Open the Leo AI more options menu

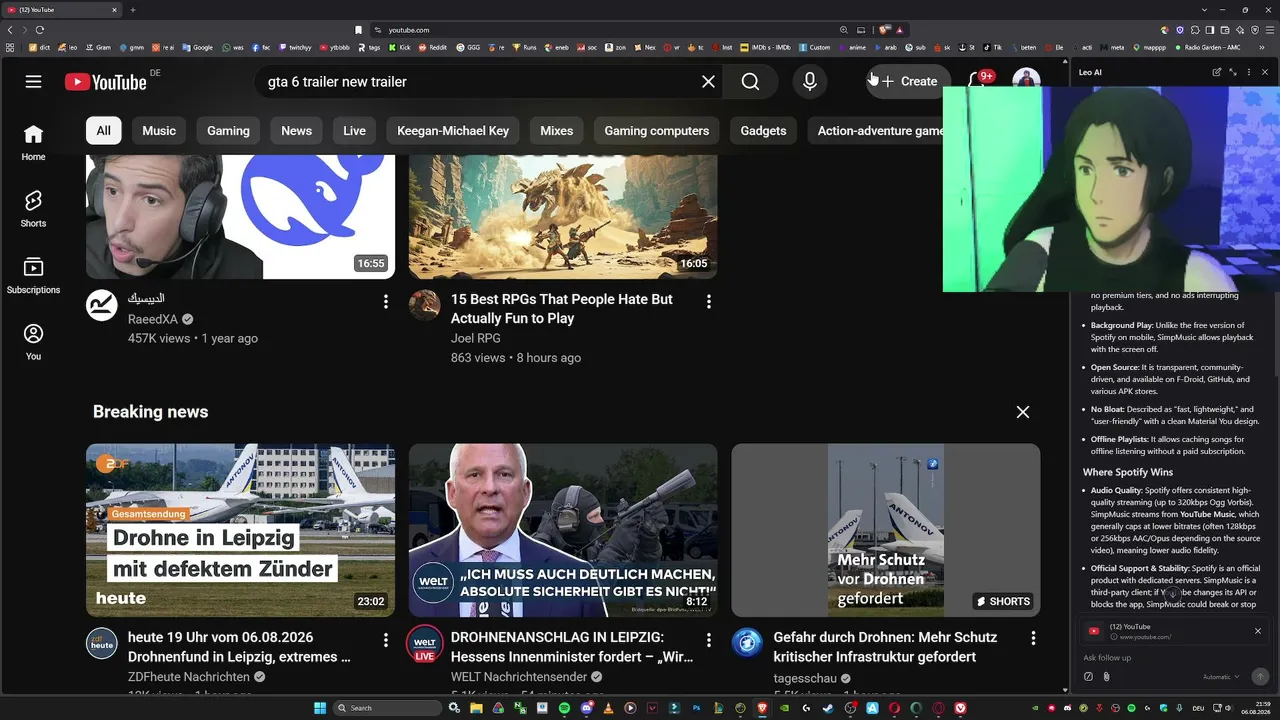pos(1250,72)
